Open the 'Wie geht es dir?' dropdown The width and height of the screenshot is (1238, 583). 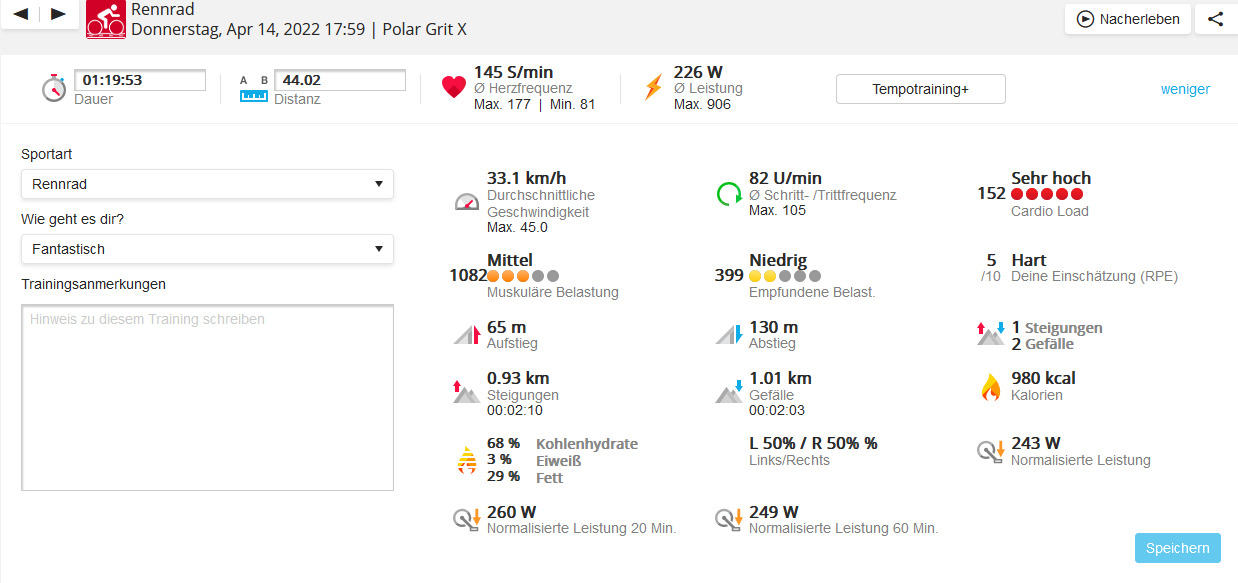tap(207, 249)
